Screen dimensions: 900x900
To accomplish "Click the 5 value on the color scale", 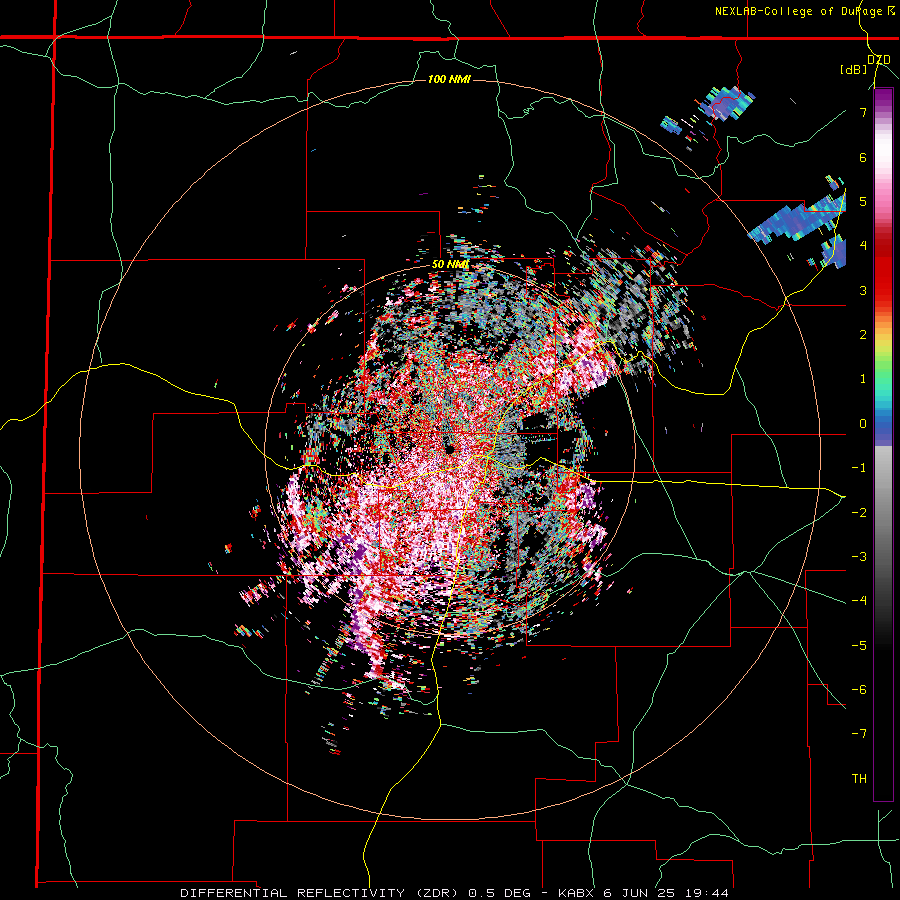I will [x=863, y=202].
